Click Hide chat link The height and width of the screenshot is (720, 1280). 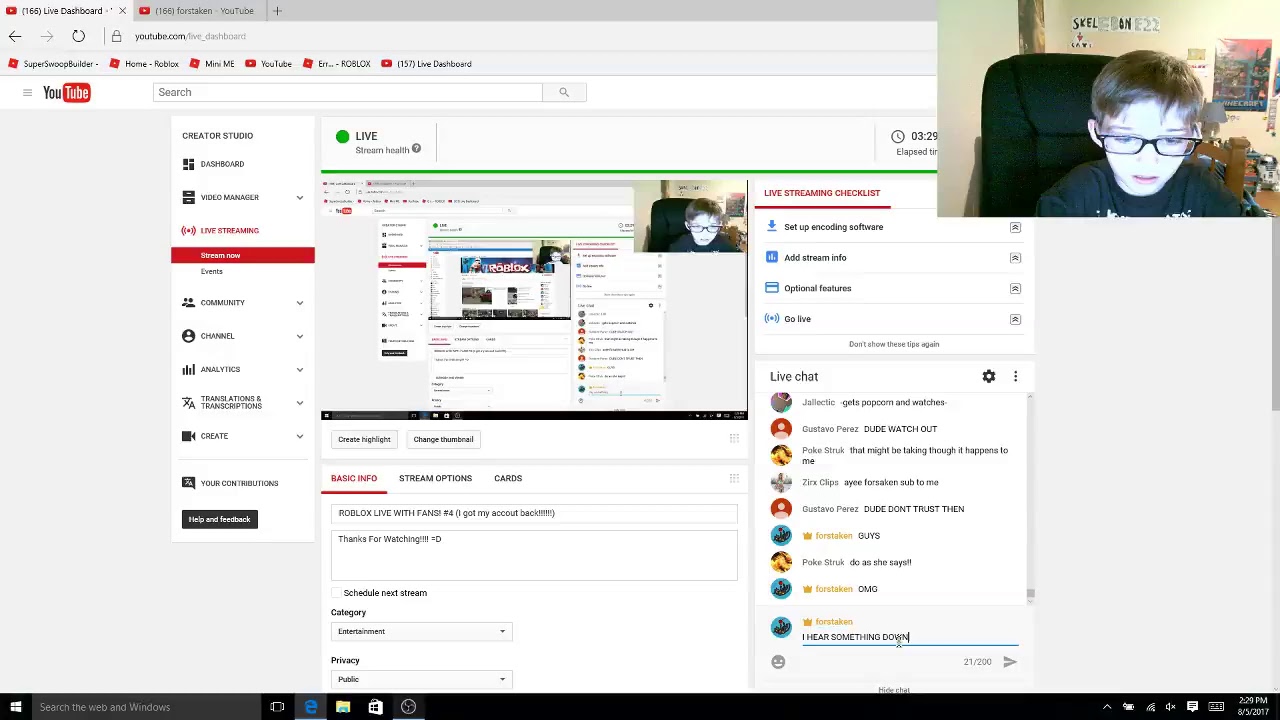(894, 690)
